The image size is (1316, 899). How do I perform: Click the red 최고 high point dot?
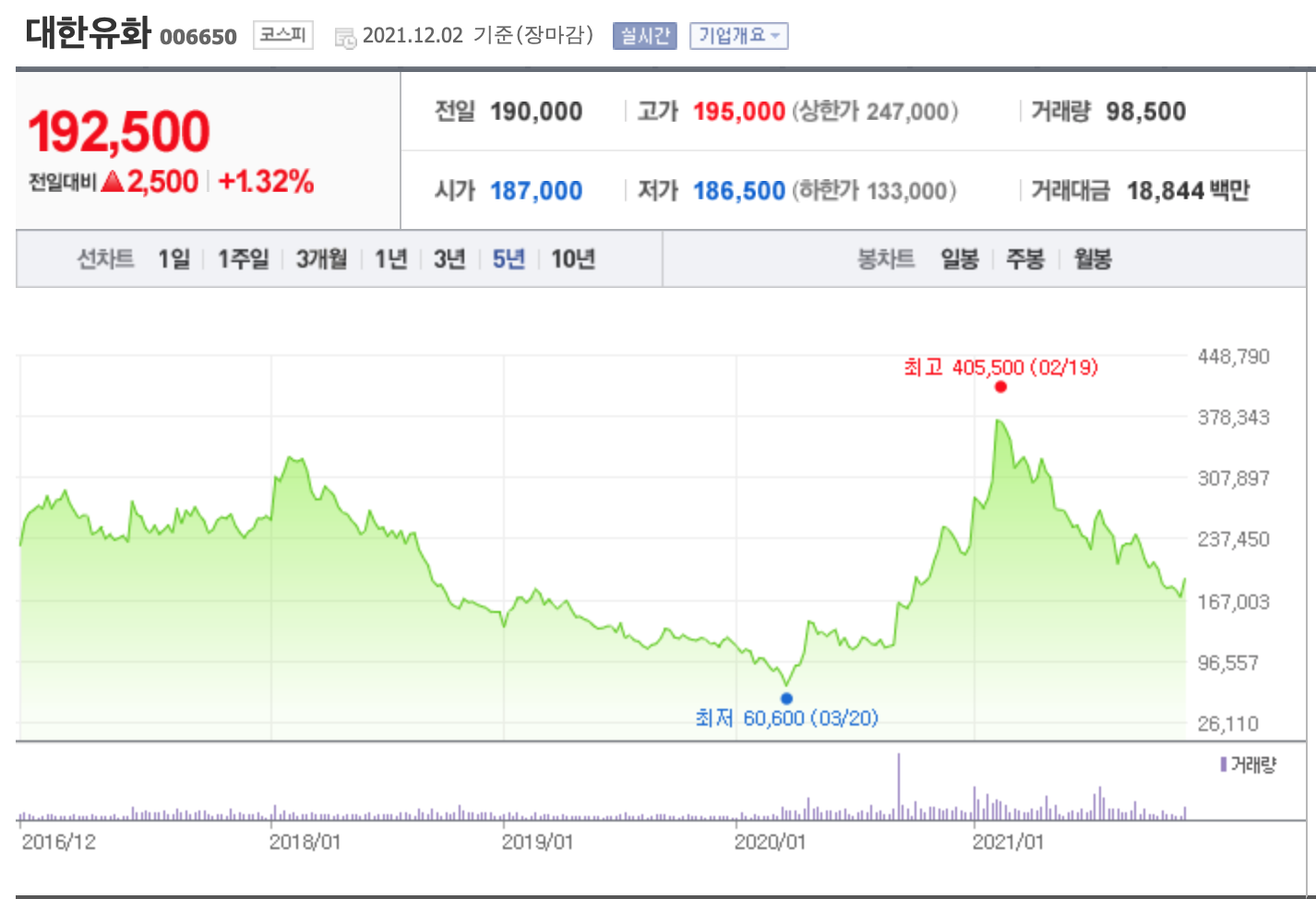pos(1000,387)
